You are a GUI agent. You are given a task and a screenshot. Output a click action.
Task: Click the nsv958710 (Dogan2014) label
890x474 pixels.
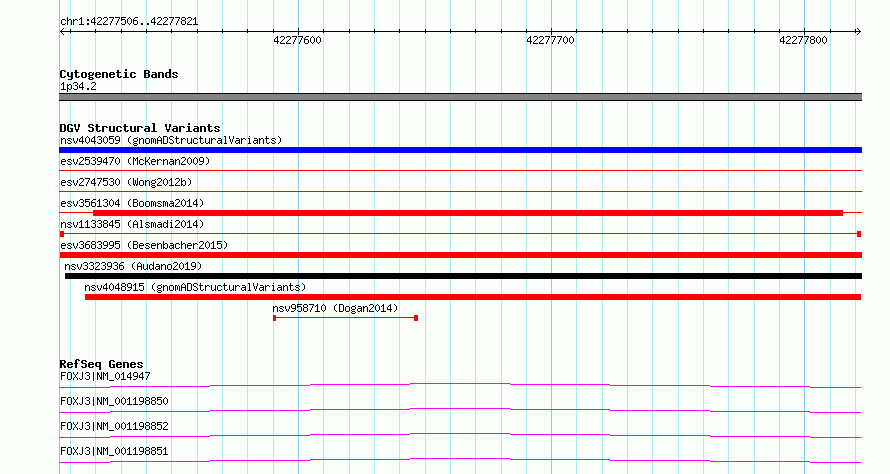tap(335, 308)
